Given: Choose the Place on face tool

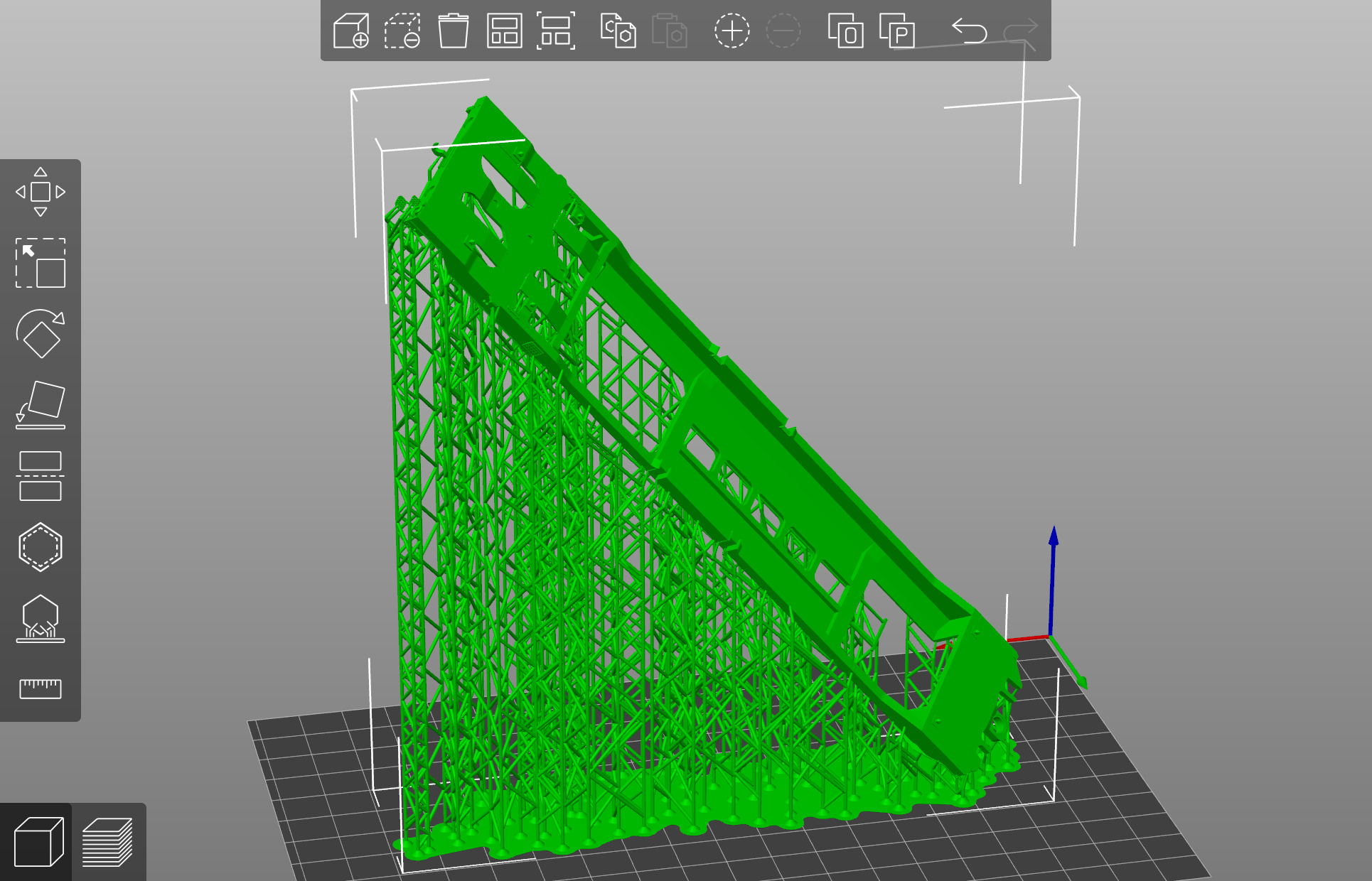Looking at the screenshot, I should click(x=41, y=405).
